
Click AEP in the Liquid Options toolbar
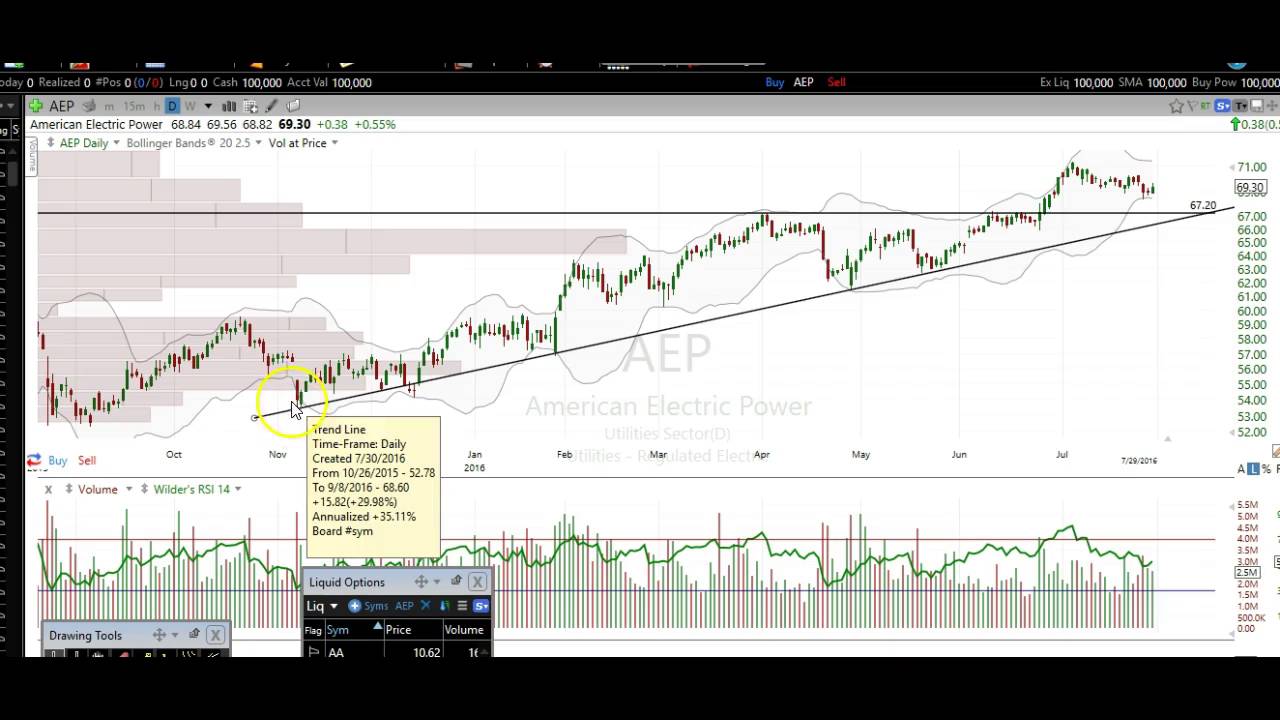coord(404,606)
